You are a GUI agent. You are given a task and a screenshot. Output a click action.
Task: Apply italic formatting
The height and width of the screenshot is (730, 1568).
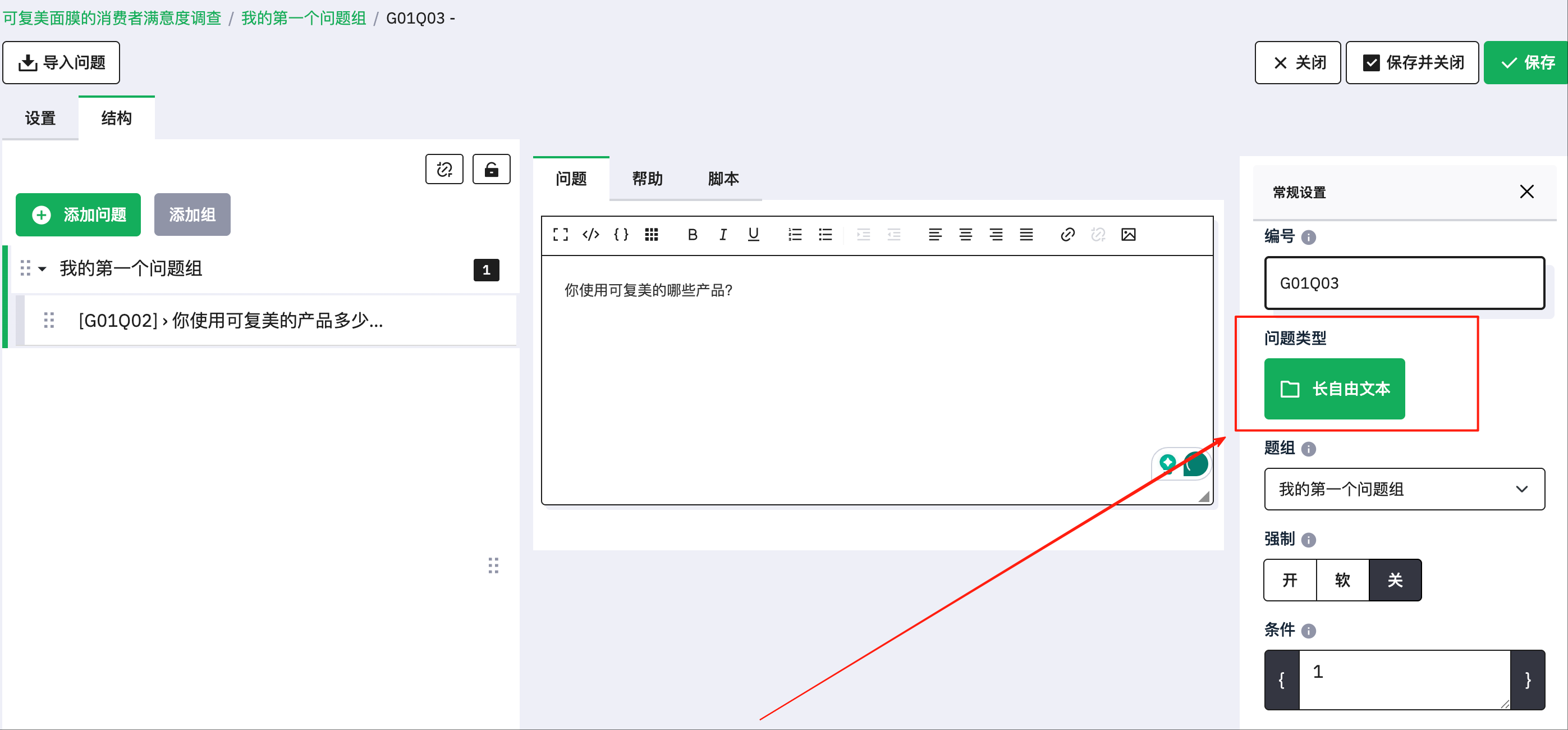[722, 234]
